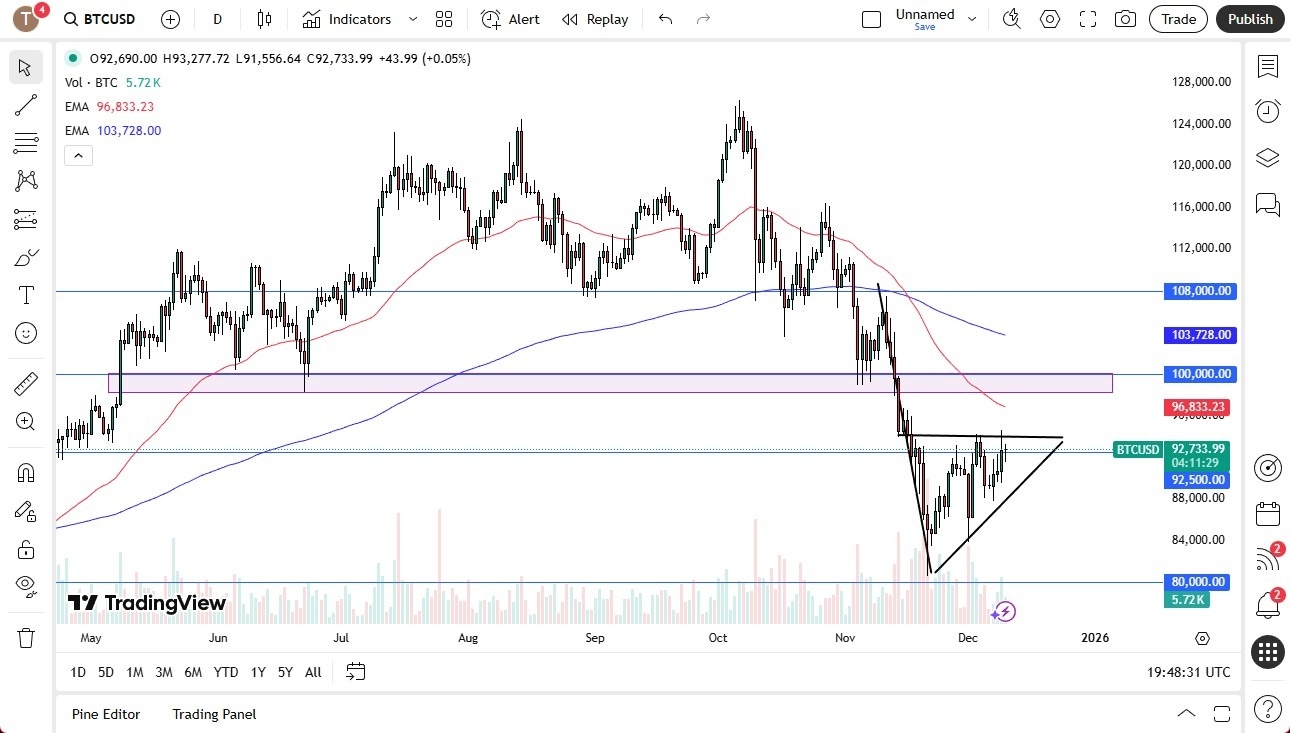Activate the zoom-in tool
Image resolution: width=1290 pixels, height=733 pixels.
tap(26, 421)
